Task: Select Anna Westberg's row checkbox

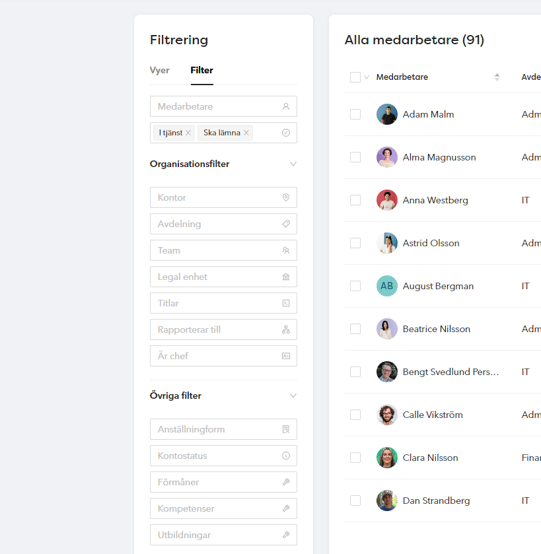Action: (355, 200)
